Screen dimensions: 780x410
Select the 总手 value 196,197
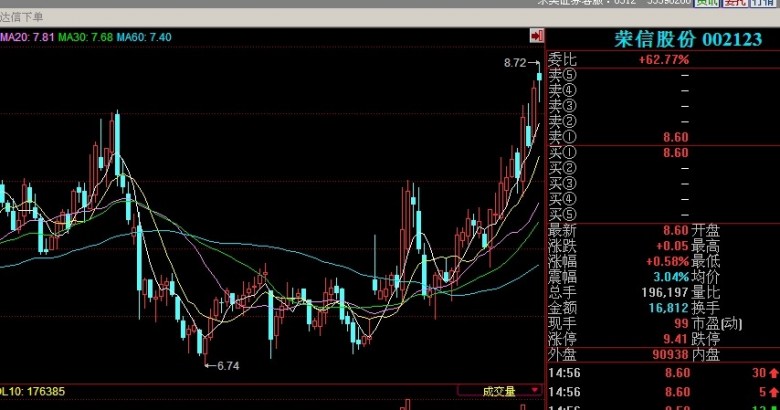[665, 292]
